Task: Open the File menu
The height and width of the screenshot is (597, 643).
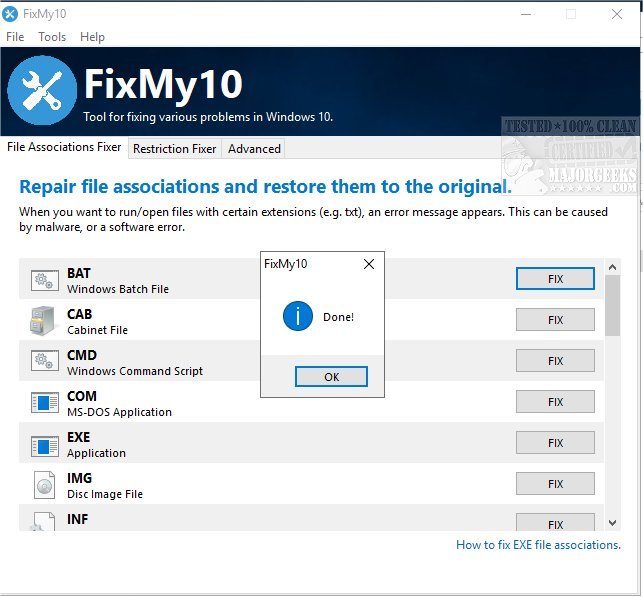Action: pyautogui.click(x=15, y=37)
